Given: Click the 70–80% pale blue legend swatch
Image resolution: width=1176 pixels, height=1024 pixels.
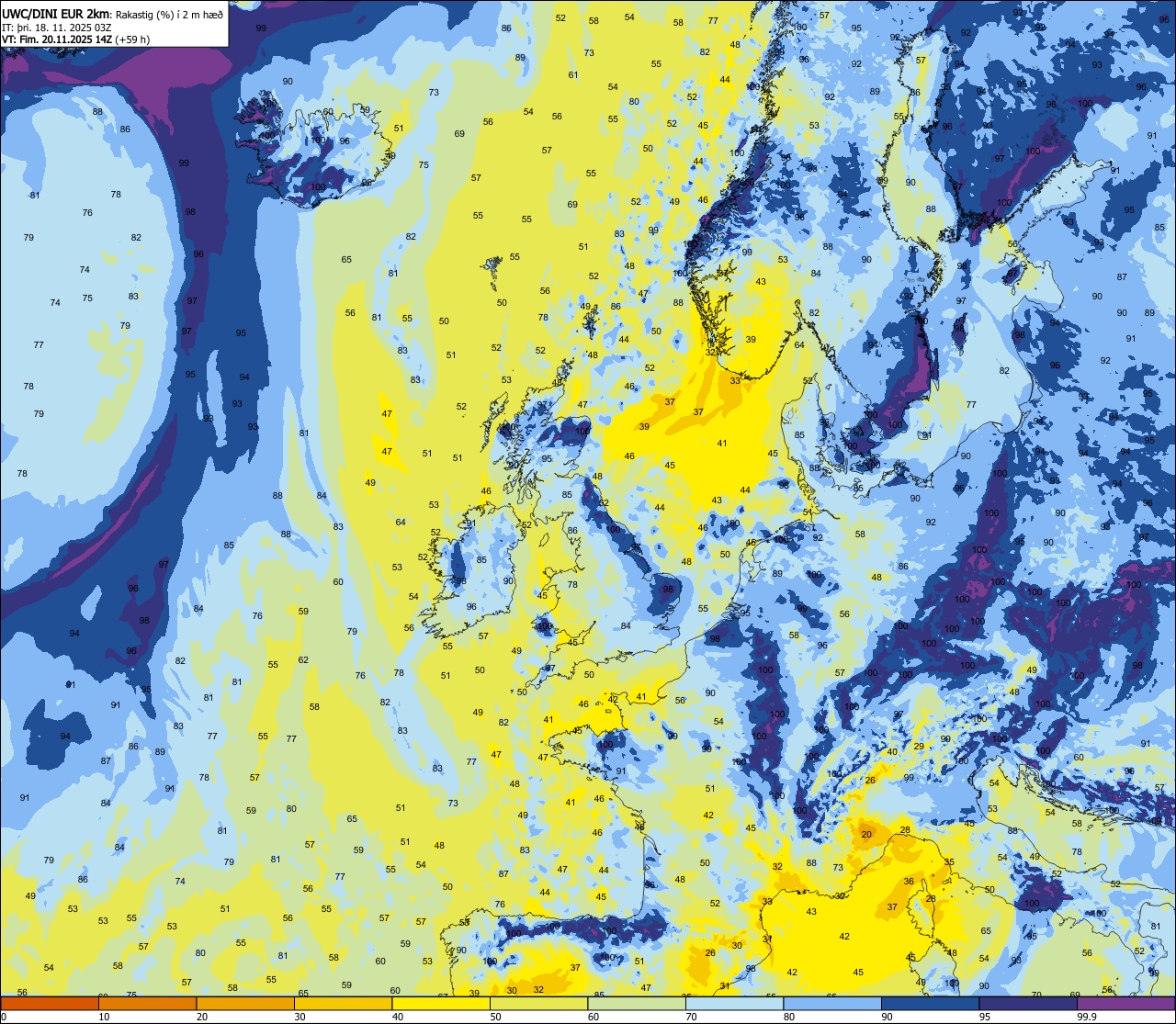Looking at the screenshot, I should click(x=734, y=1003).
